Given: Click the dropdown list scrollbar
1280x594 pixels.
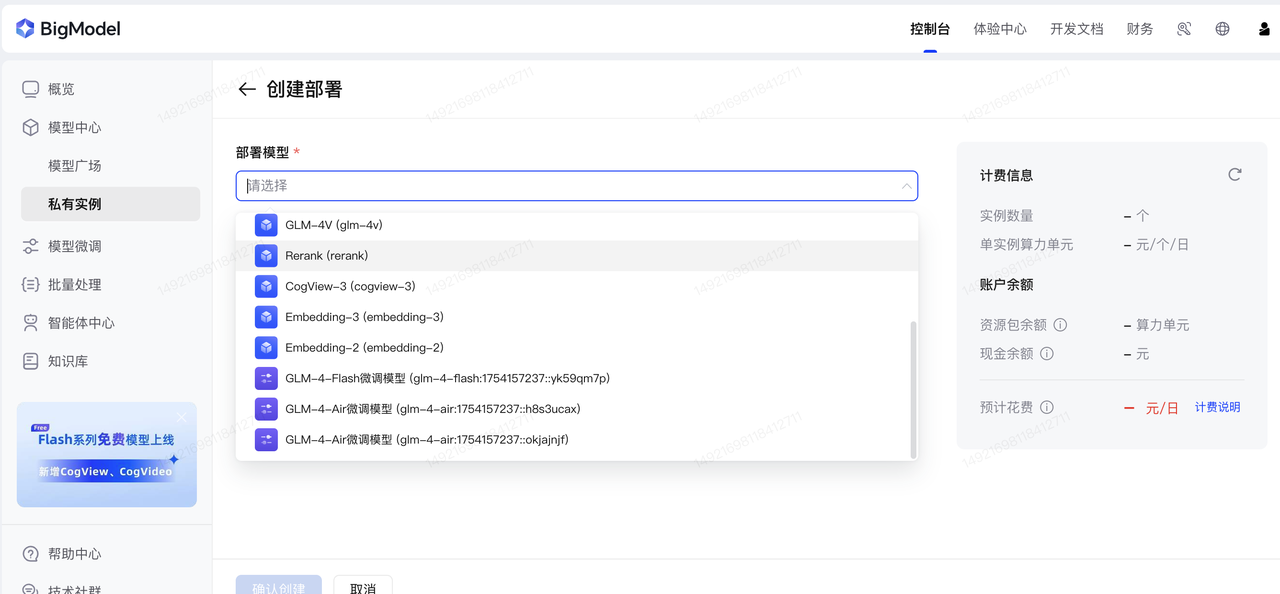Looking at the screenshot, I should (x=913, y=389).
